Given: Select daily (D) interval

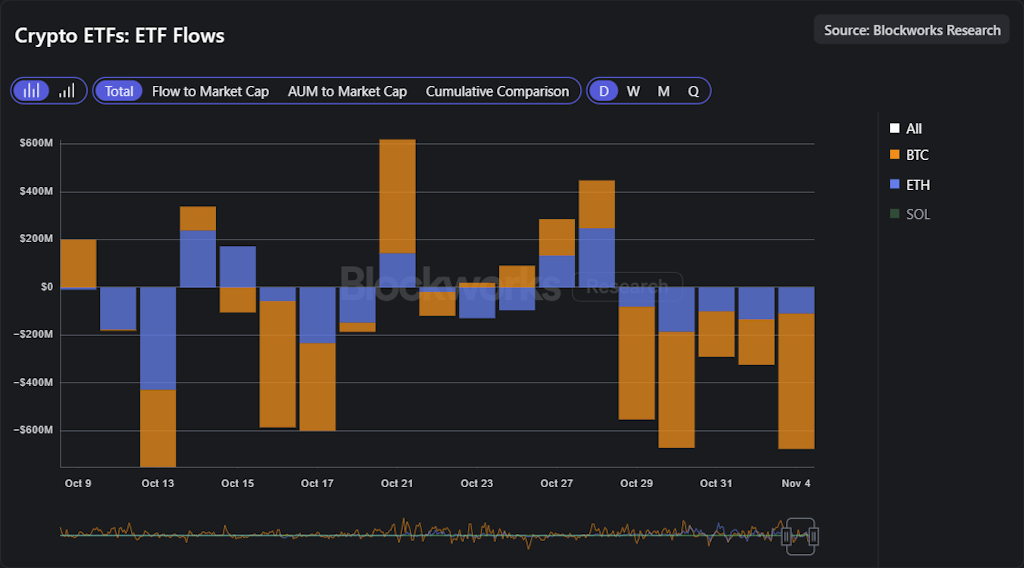Looking at the screenshot, I should [603, 91].
